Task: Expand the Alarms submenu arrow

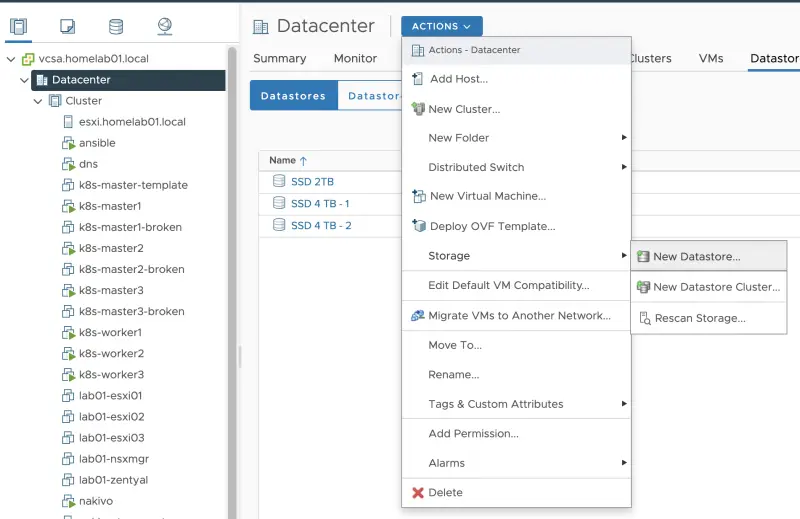Action: coord(624,462)
